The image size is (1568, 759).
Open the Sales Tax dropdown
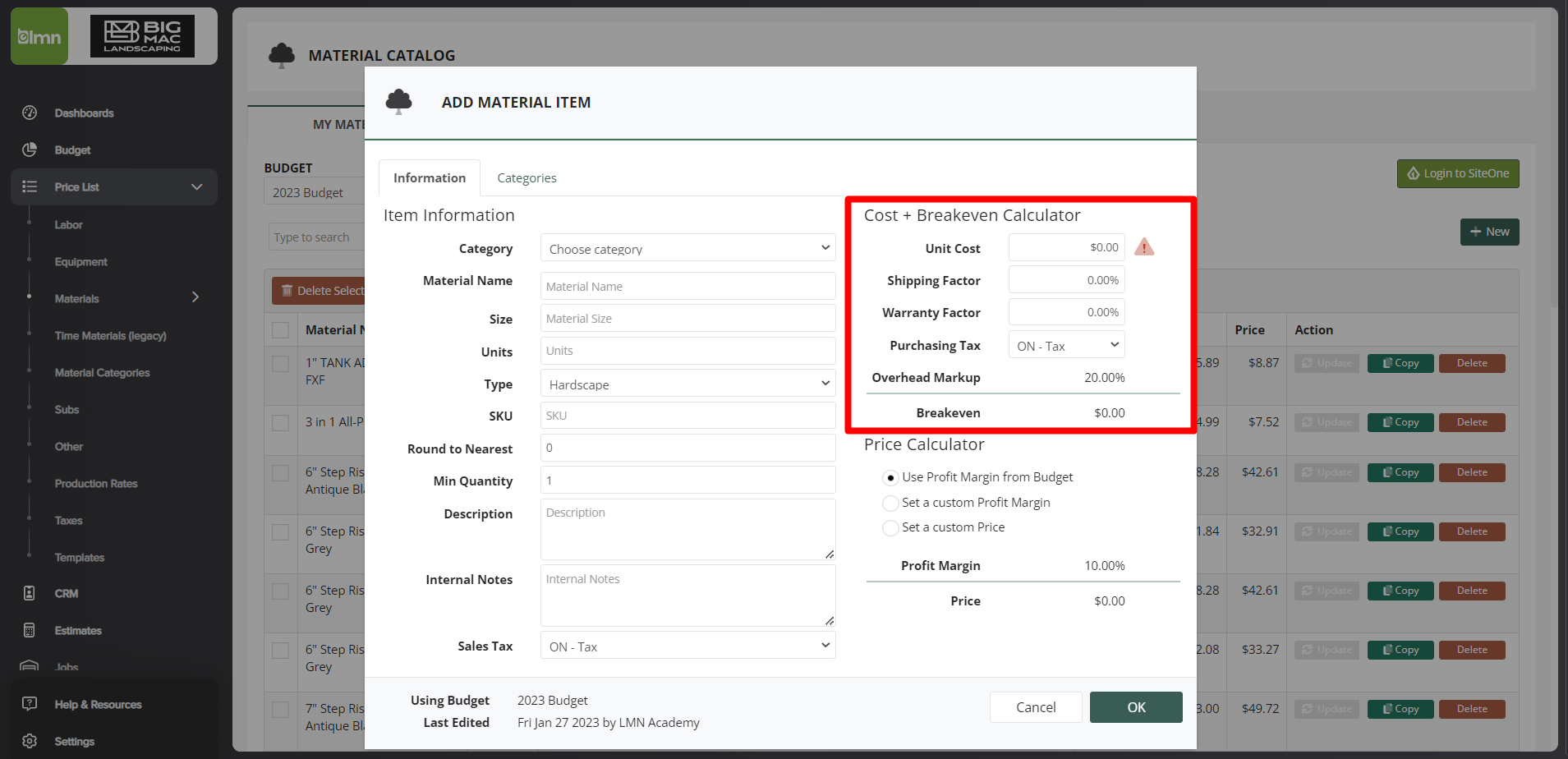click(688, 646)
